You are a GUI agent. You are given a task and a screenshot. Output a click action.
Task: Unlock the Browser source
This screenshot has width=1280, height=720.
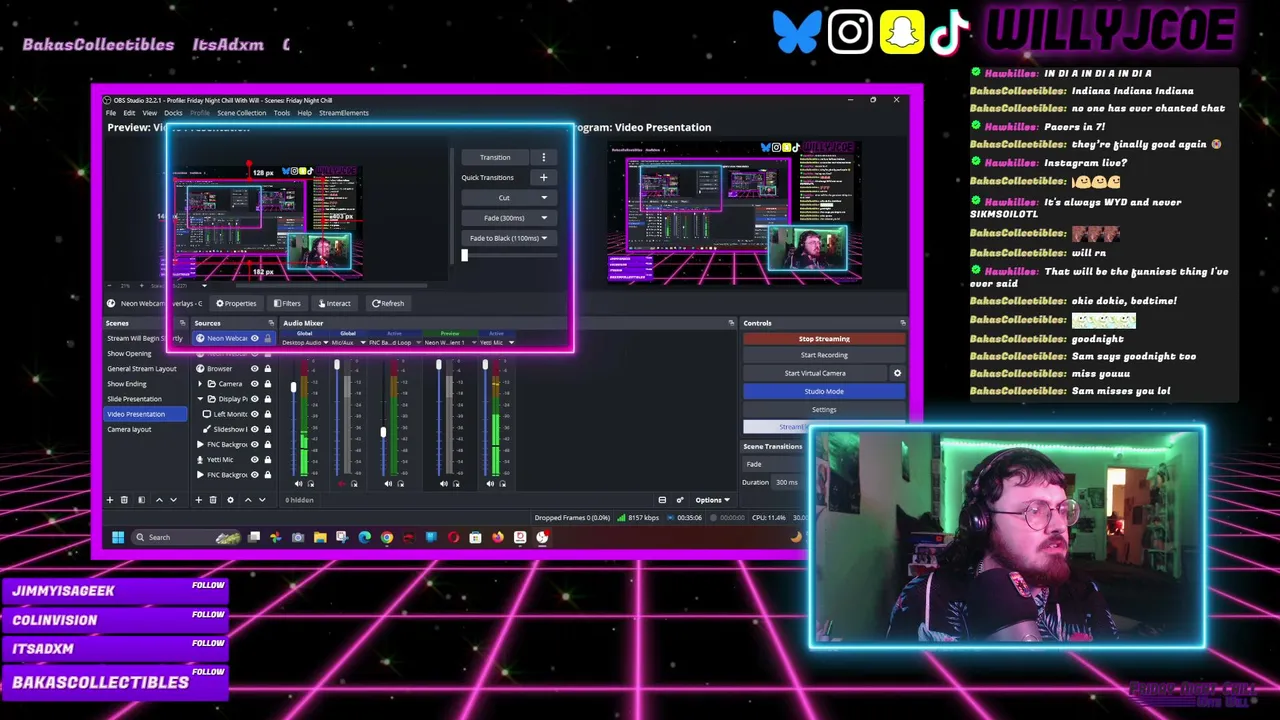(267, 369)
